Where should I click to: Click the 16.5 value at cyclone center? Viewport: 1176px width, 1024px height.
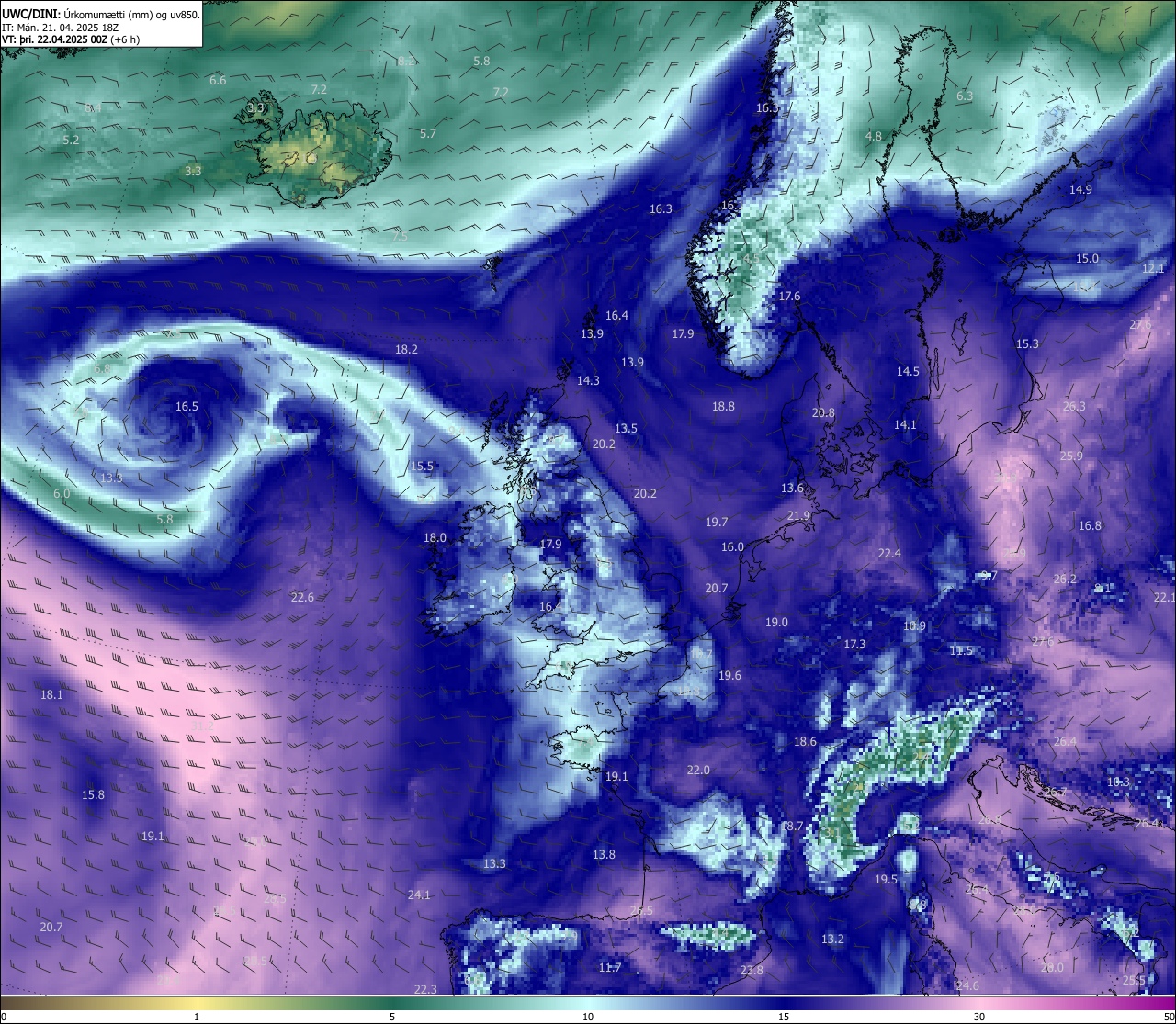[x=187, y=406]
